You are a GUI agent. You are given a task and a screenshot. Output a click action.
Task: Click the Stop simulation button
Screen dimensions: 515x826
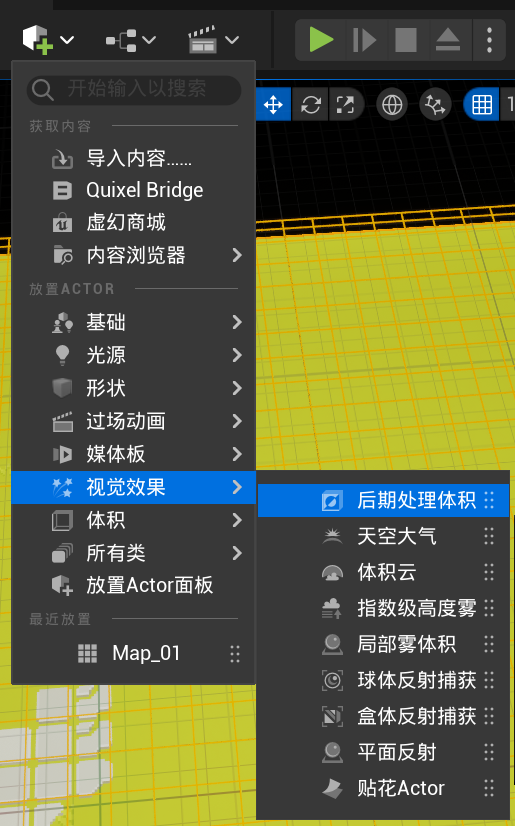click(405, 40)
